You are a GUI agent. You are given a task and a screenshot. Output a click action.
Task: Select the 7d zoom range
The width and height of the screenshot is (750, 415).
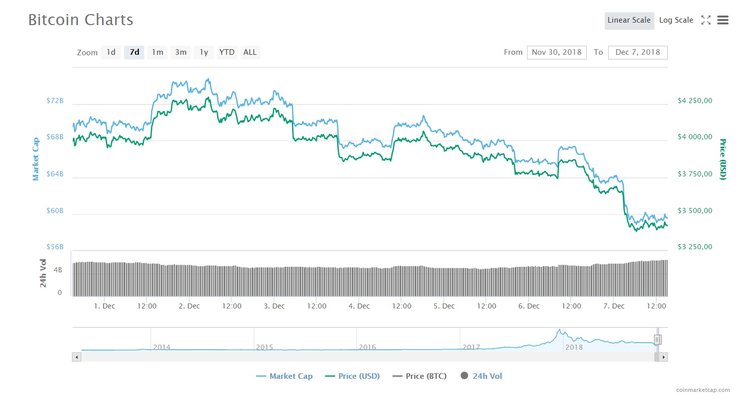[x=134, y=52]
